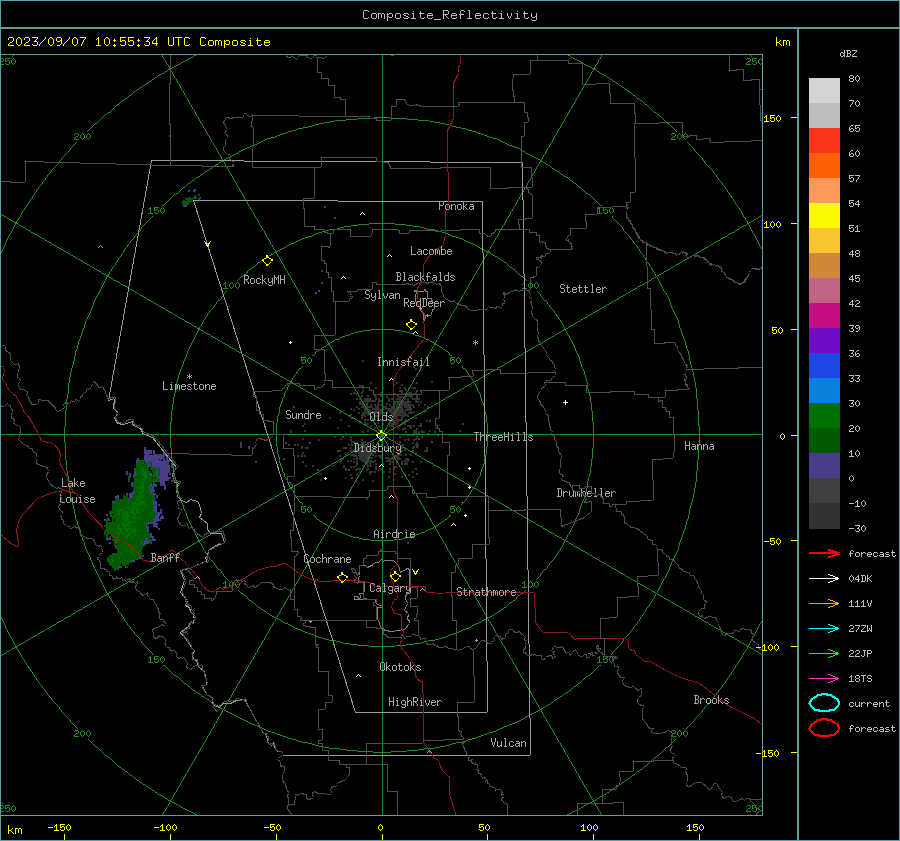Click the Drumheller city label

586,493
